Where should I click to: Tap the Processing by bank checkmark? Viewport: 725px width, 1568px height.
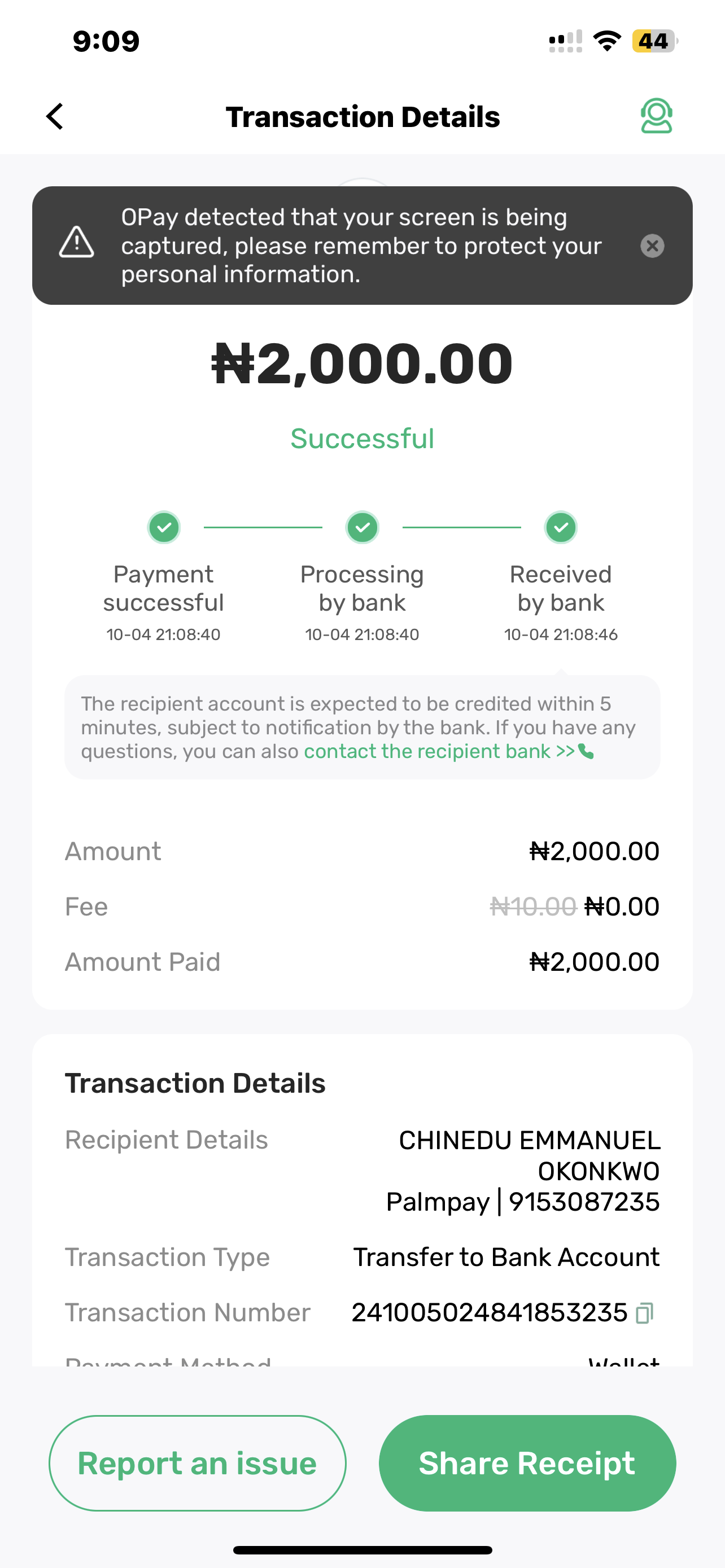[x=362, y=527]
